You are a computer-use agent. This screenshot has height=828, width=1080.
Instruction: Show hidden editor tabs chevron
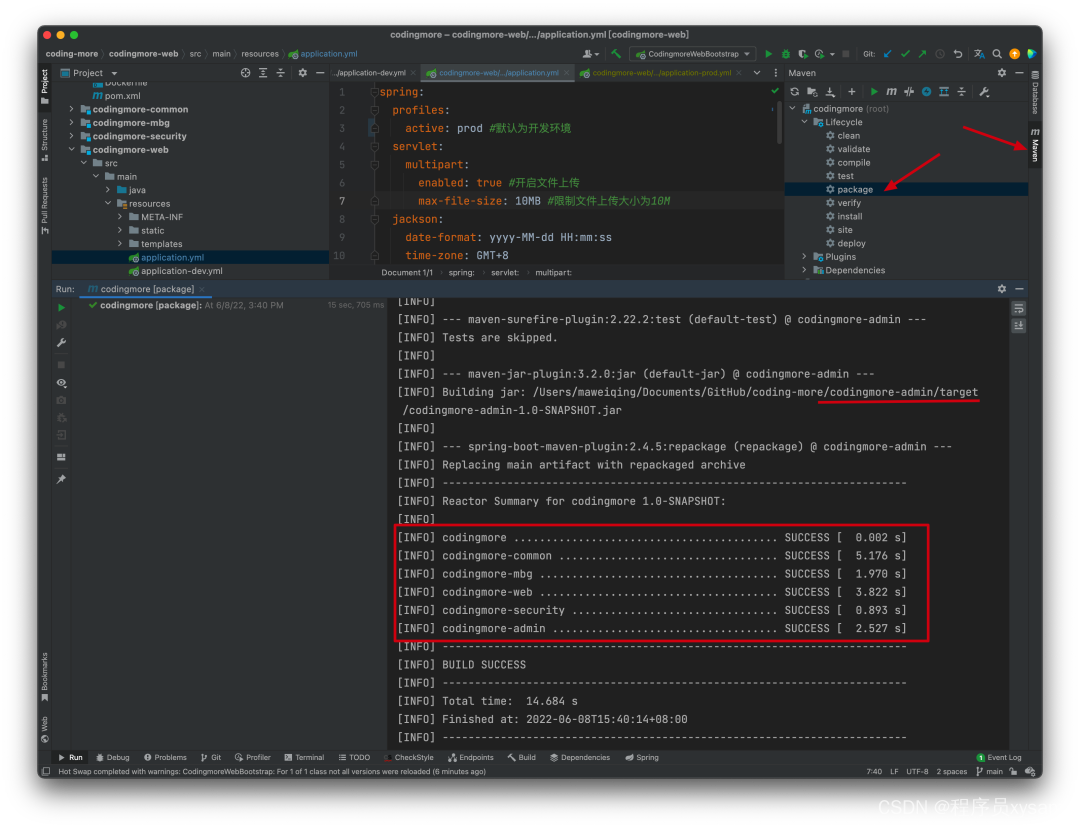point(757,73)
